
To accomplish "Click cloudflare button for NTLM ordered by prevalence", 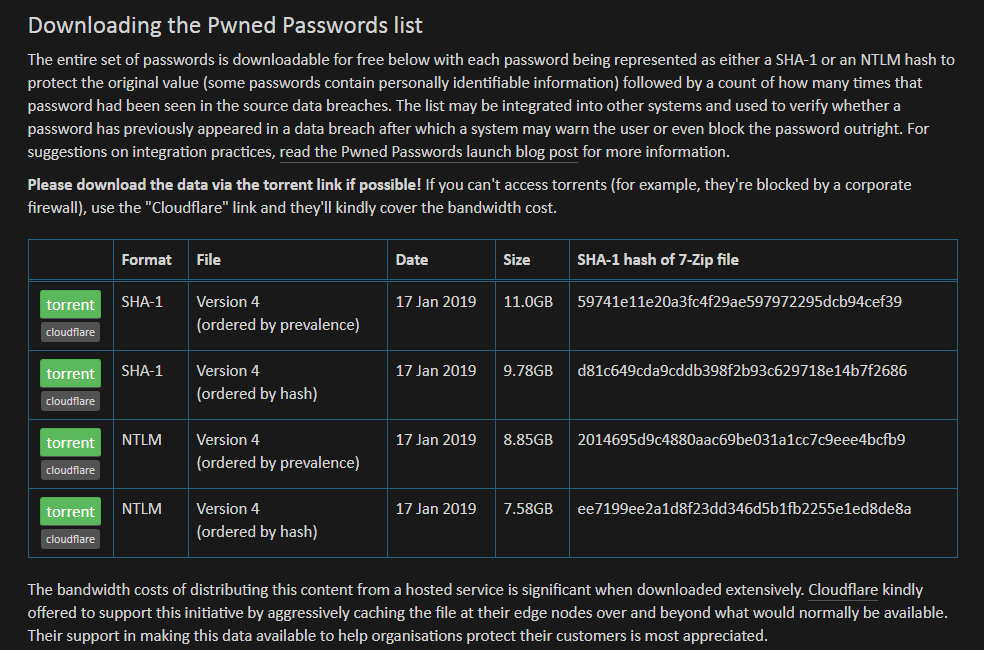I will [x=70, y=470].
